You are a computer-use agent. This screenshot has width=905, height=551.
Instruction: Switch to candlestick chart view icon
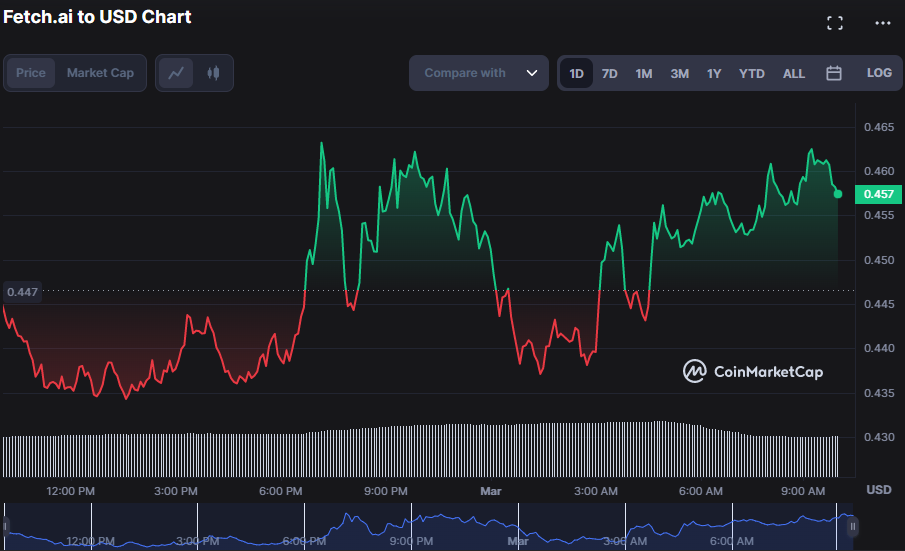212,73
